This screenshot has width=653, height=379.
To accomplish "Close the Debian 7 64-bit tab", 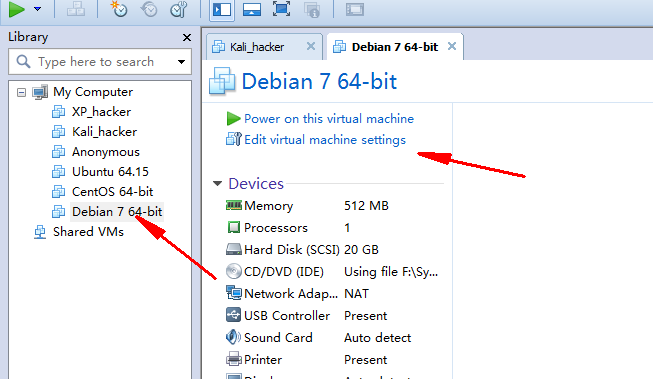I will point(452,46).
